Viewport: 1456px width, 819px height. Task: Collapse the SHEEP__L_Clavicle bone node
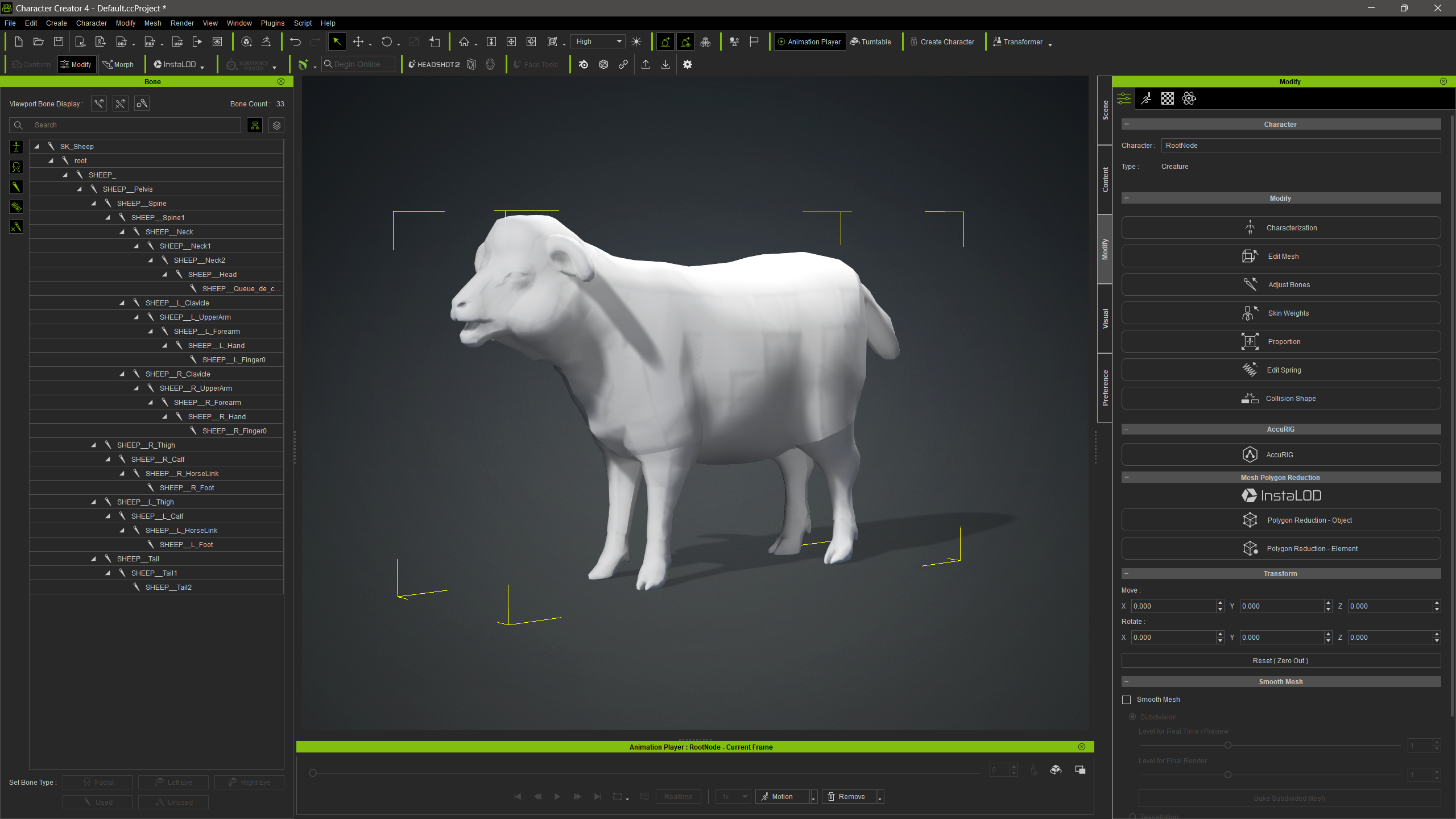(x=122, y=303)
